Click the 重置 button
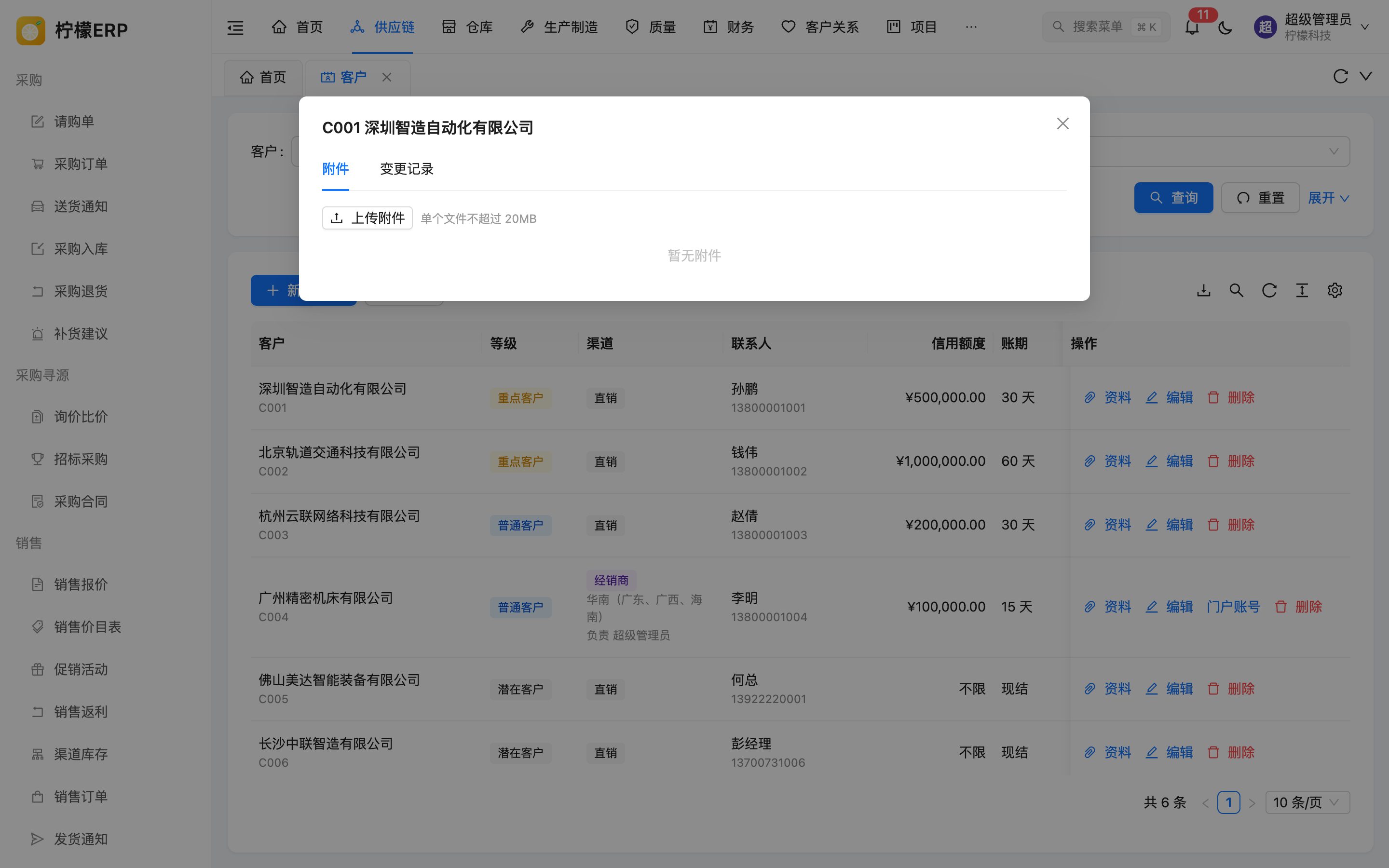This screenshot has width=1389, height=868. click(x=1260, y=198)
